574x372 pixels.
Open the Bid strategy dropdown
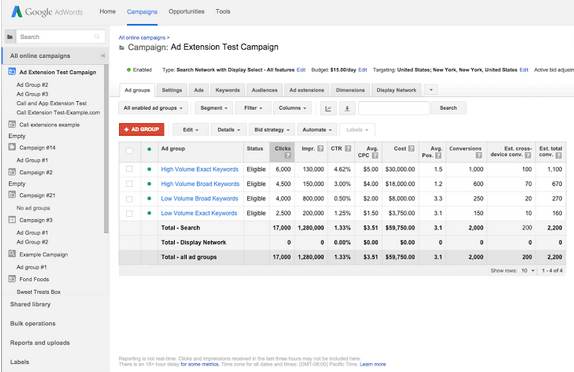(272, 130)
